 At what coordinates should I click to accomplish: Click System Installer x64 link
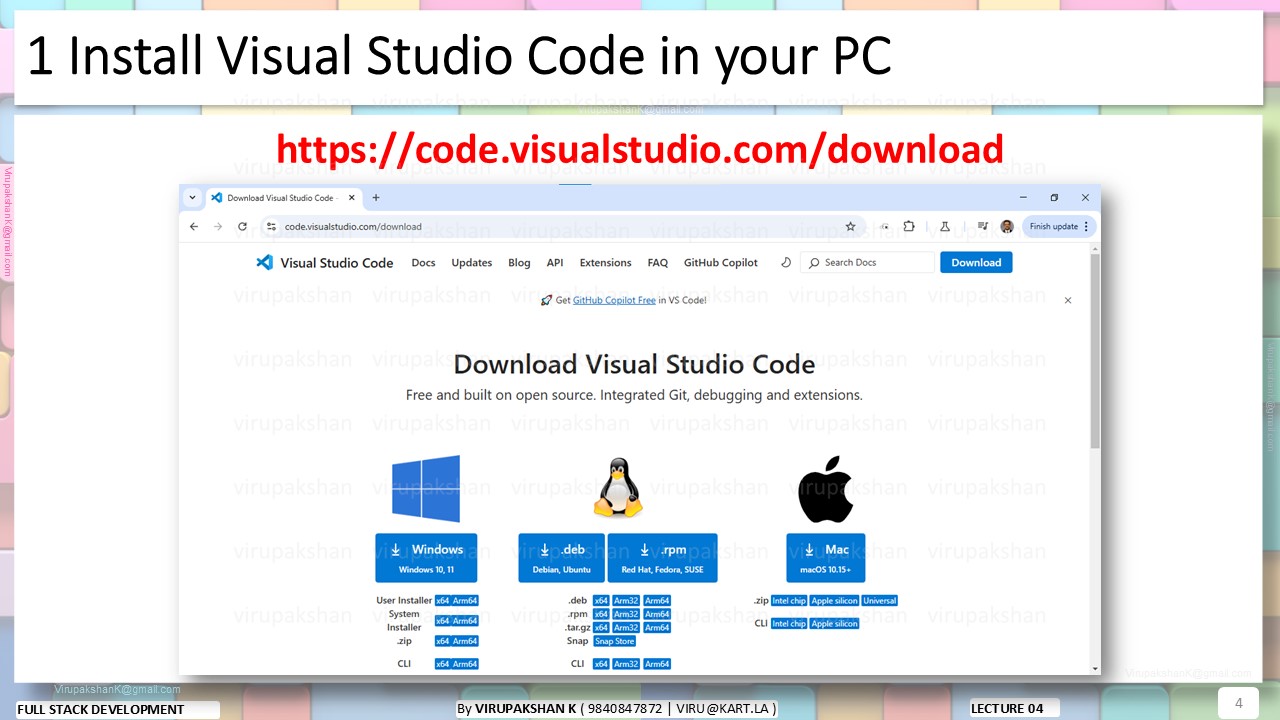tap(442, 621)
